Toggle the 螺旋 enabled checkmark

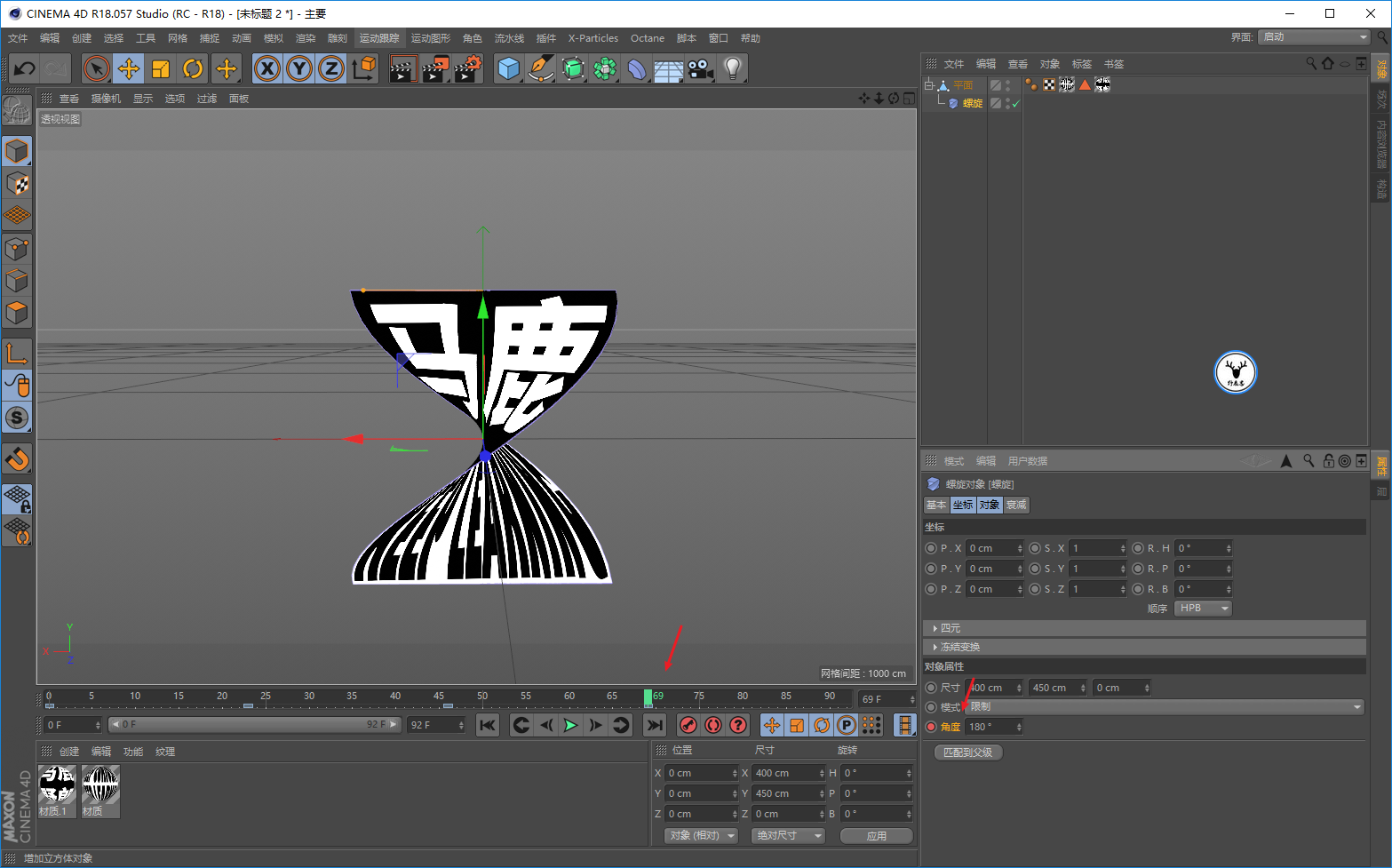1015,104
